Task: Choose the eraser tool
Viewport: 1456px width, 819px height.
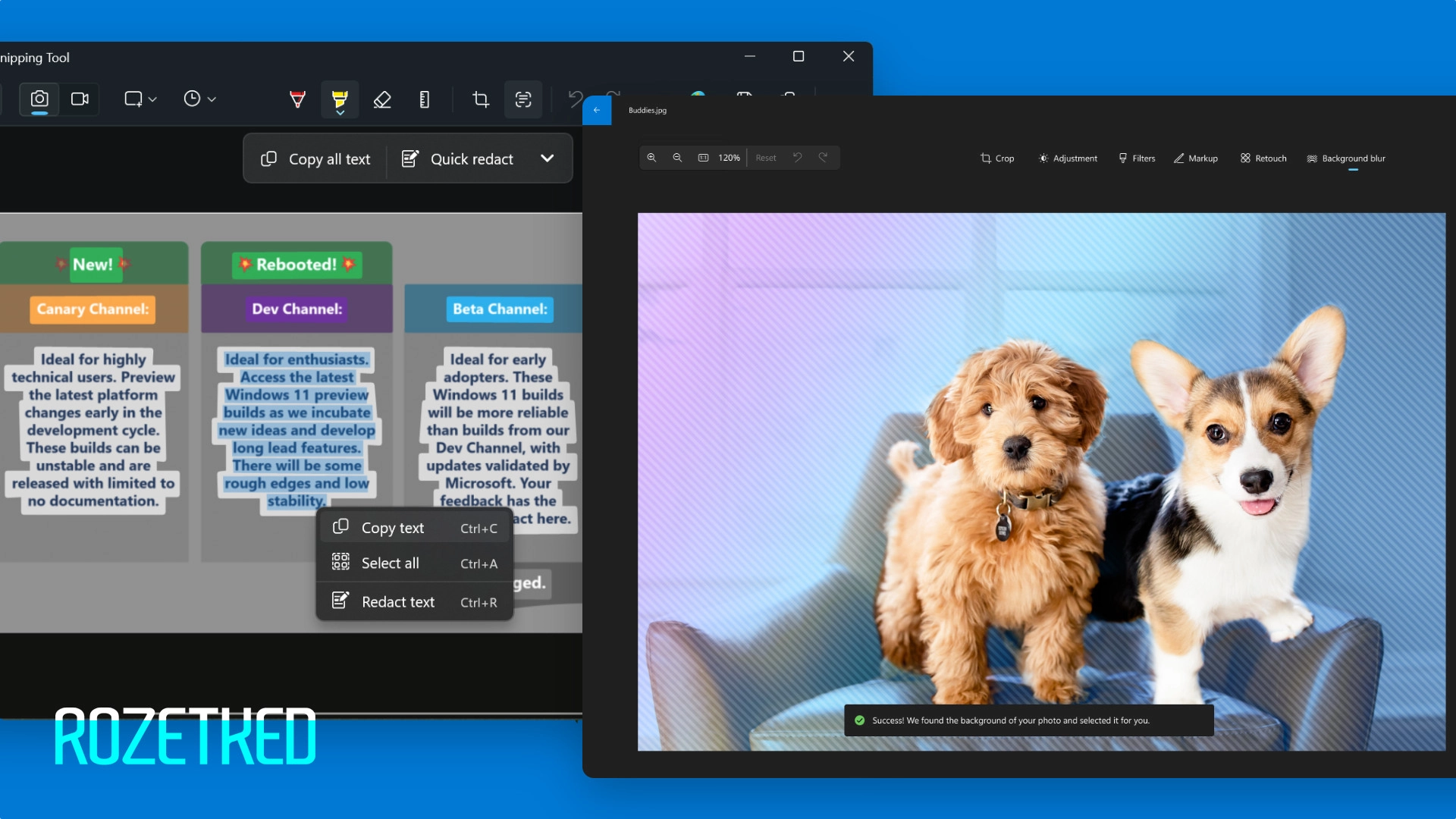Action: coord(382,99)
